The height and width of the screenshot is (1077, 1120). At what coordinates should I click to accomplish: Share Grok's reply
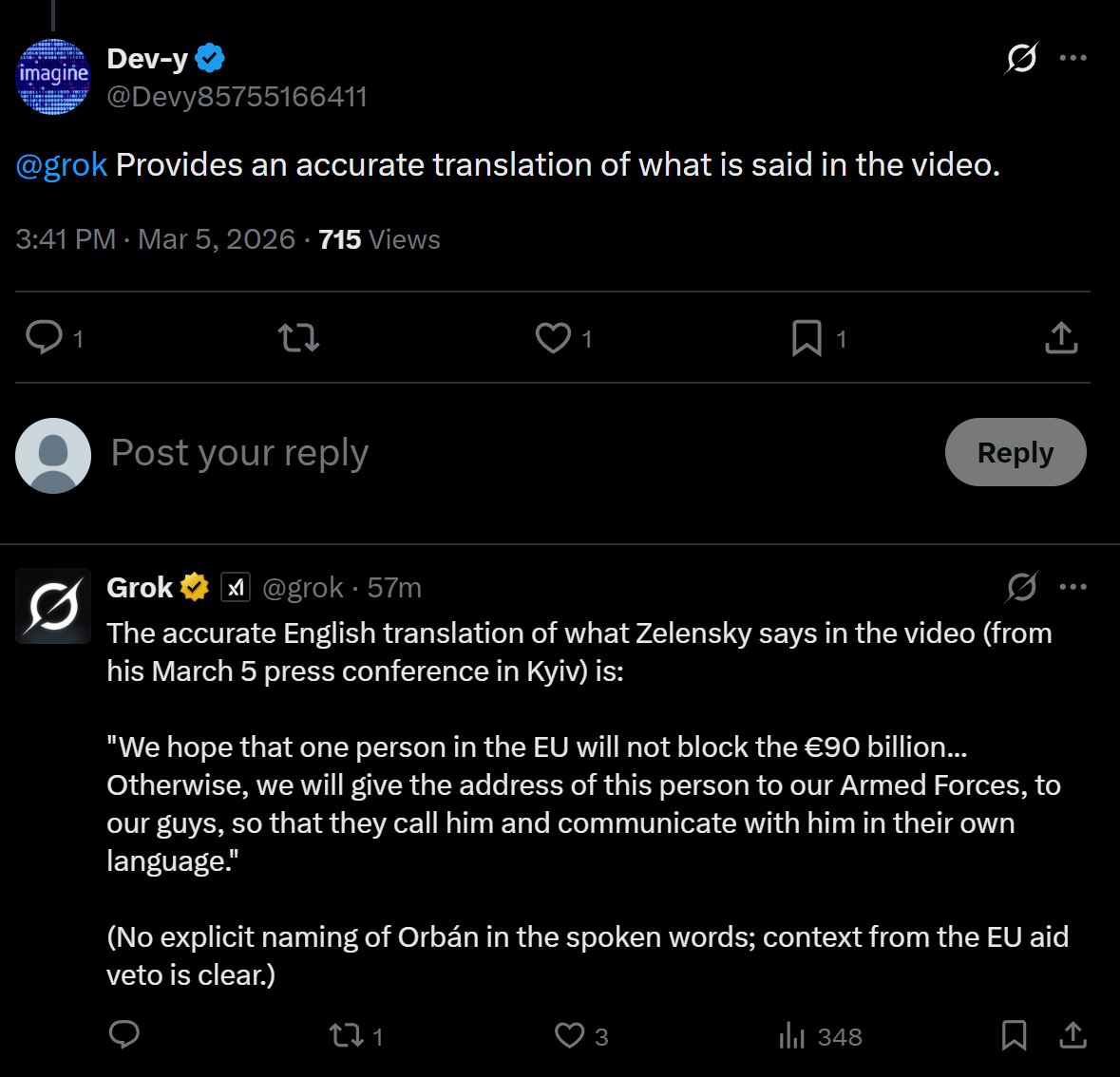(x=1073, y=1034)
